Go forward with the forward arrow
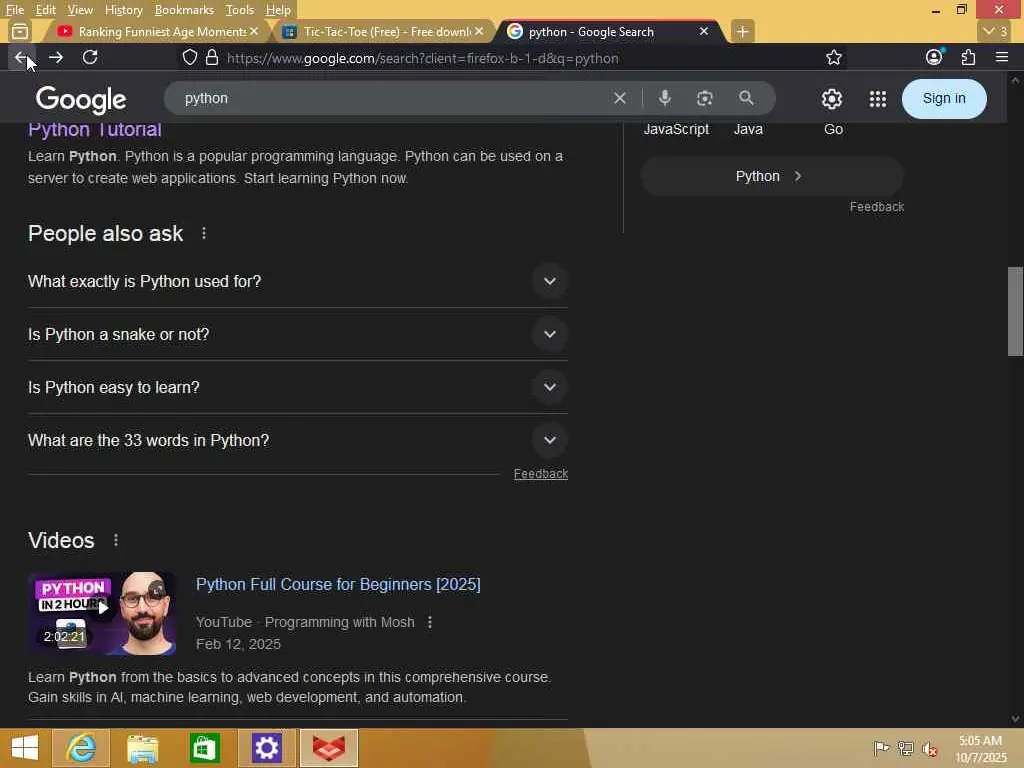Viewport: 1024px width, 768px height. click(x=56, y=57)
